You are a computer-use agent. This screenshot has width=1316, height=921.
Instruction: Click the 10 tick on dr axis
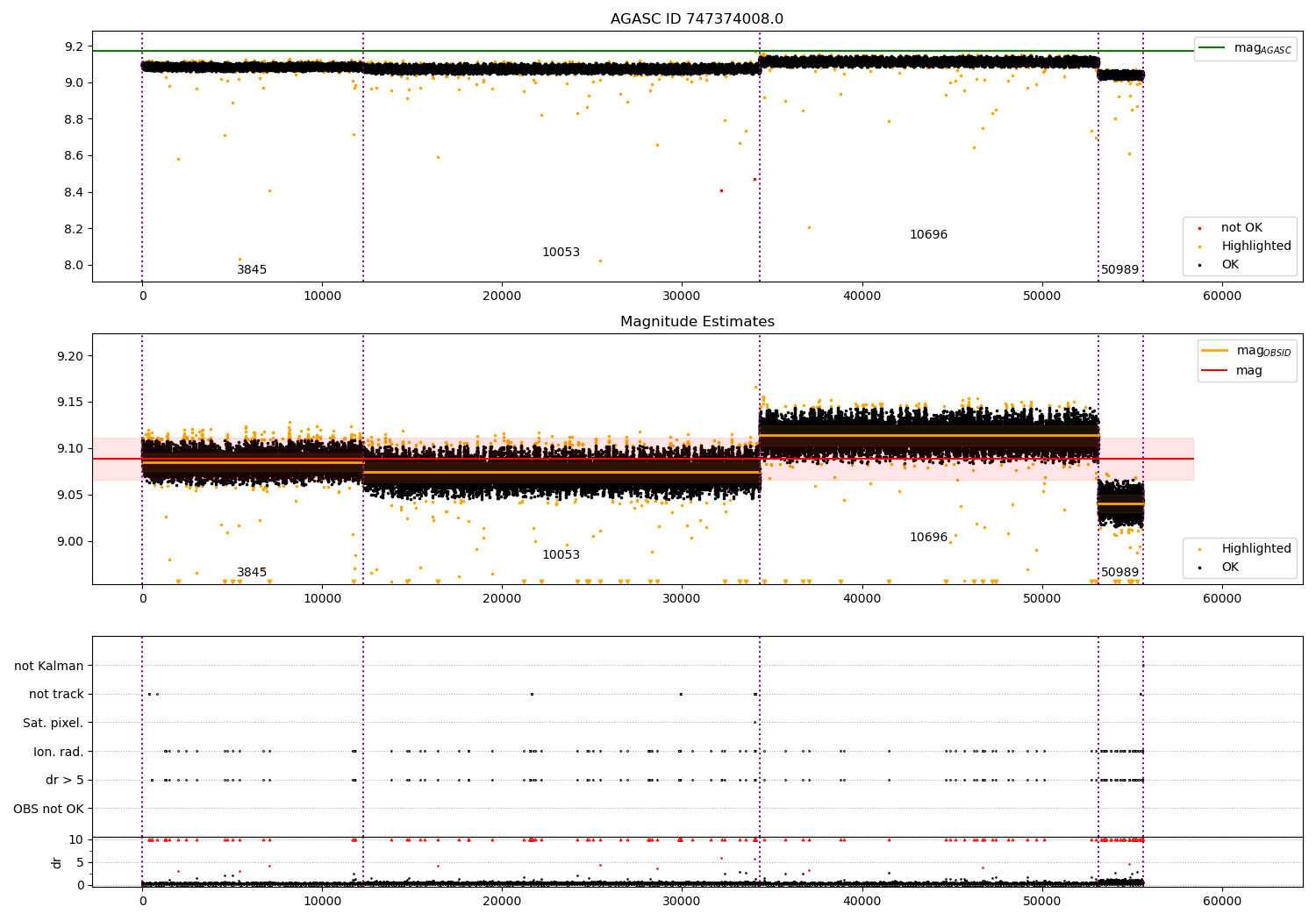[76, 840]
